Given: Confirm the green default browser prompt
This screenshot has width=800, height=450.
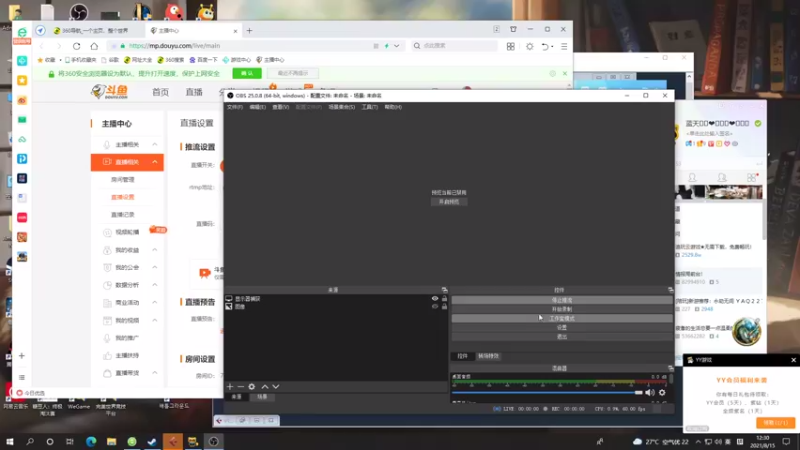Looking at the screenshot, I should click(x=247, y=73).
